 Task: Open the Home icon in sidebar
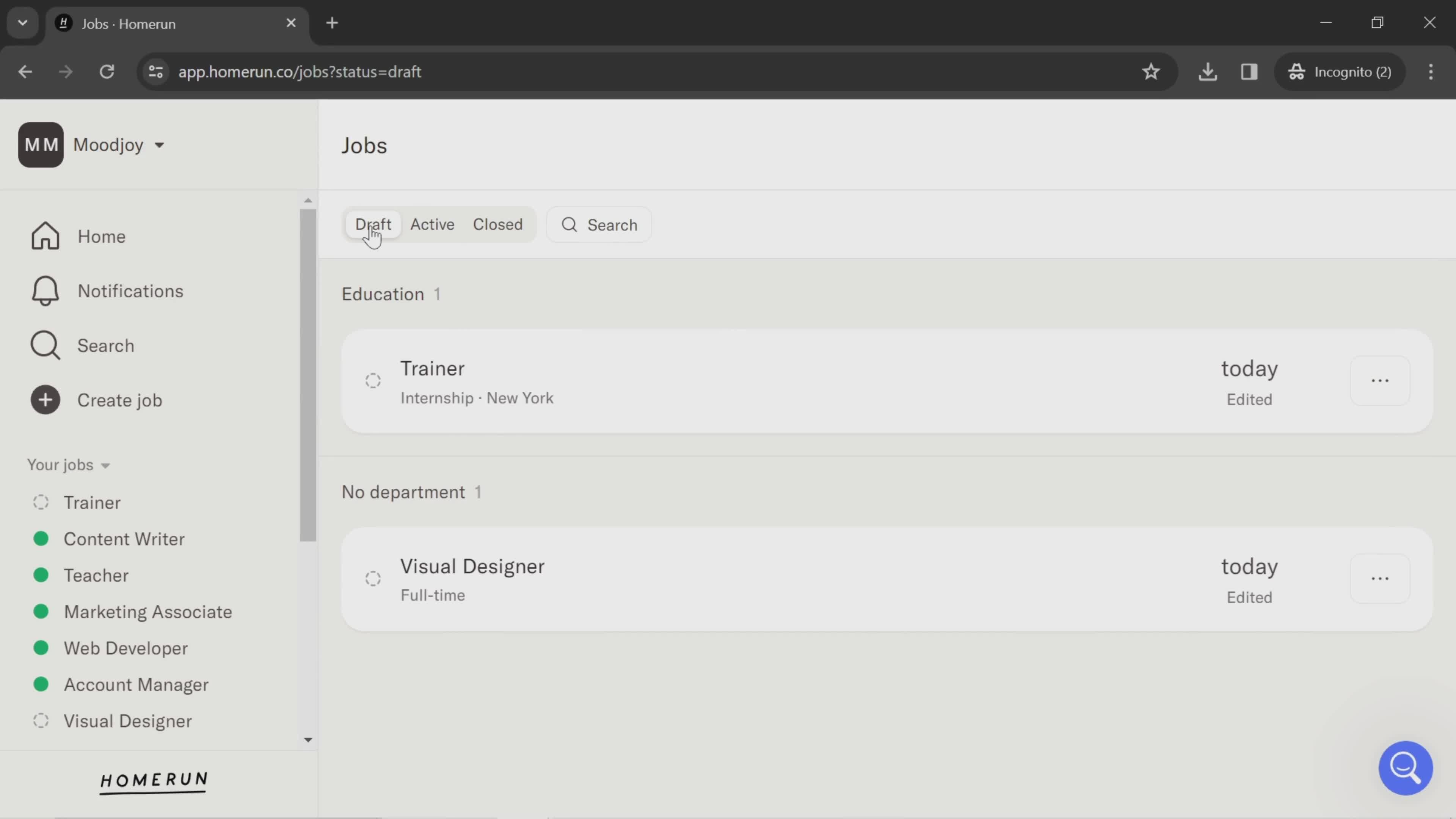click(x=45, y=236)
